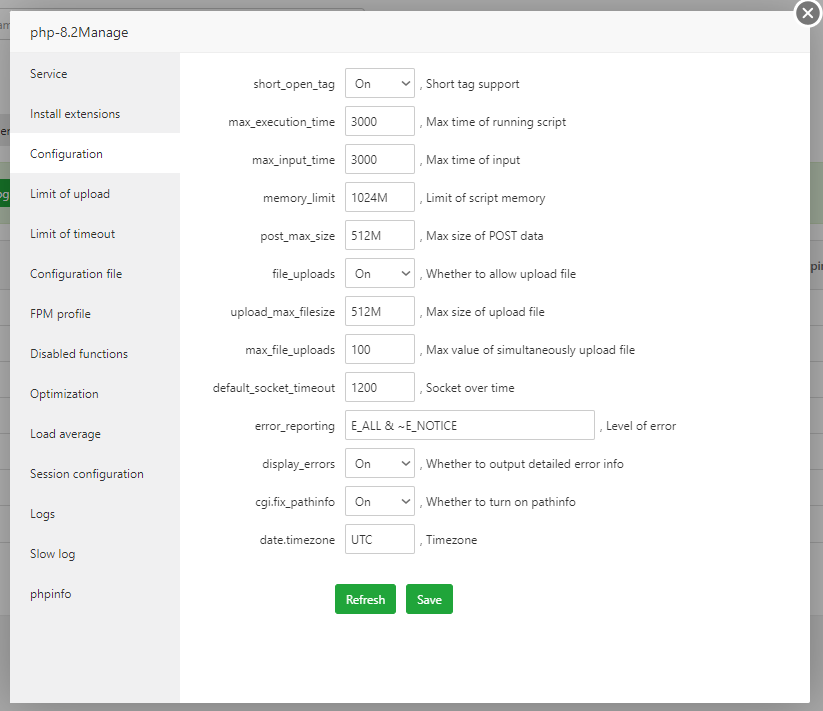The width and height of the screenshot is (823, 711).
Task: Open the phpinfo tab
Action: coord(50,594)
